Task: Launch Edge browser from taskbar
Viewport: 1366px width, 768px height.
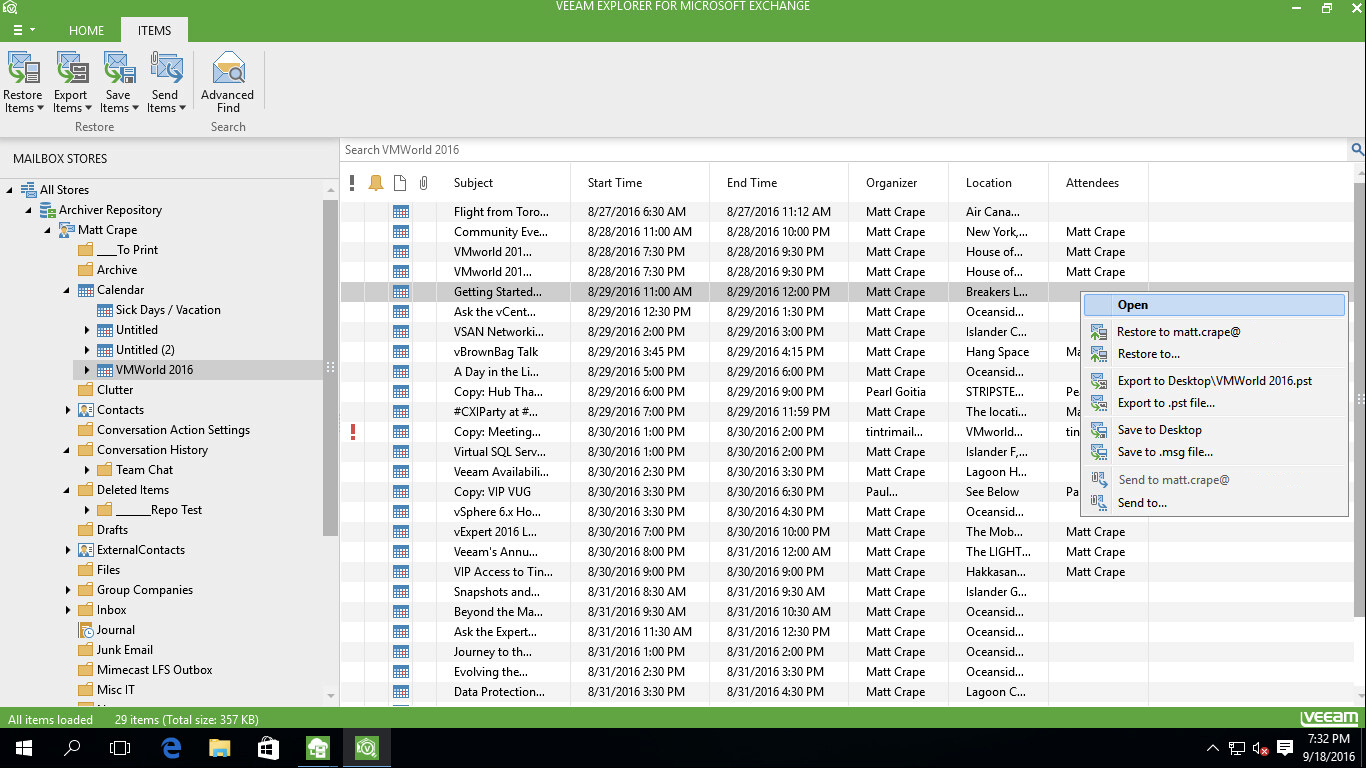Action: [x=171, y=748]
